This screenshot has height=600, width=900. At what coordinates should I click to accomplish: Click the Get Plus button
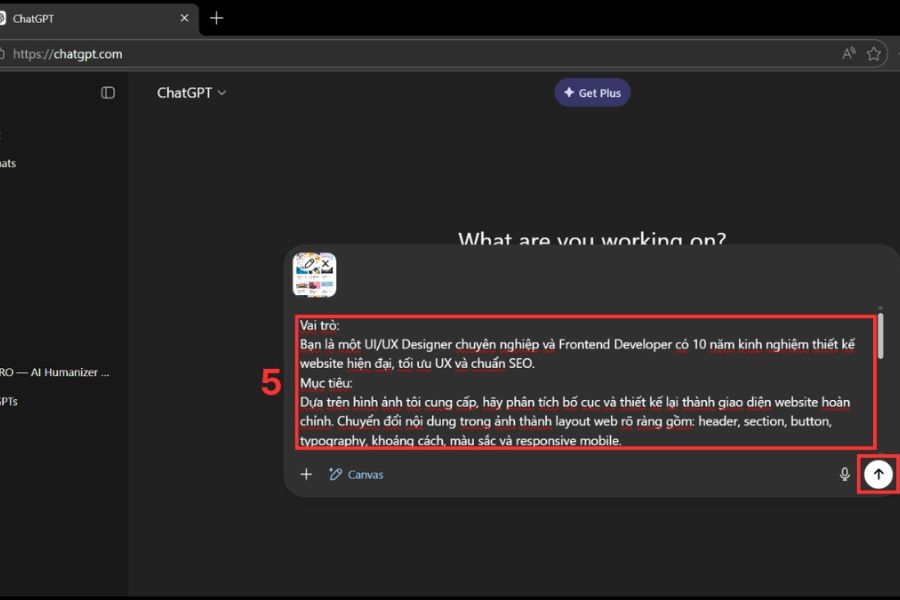tap(592, 93)
